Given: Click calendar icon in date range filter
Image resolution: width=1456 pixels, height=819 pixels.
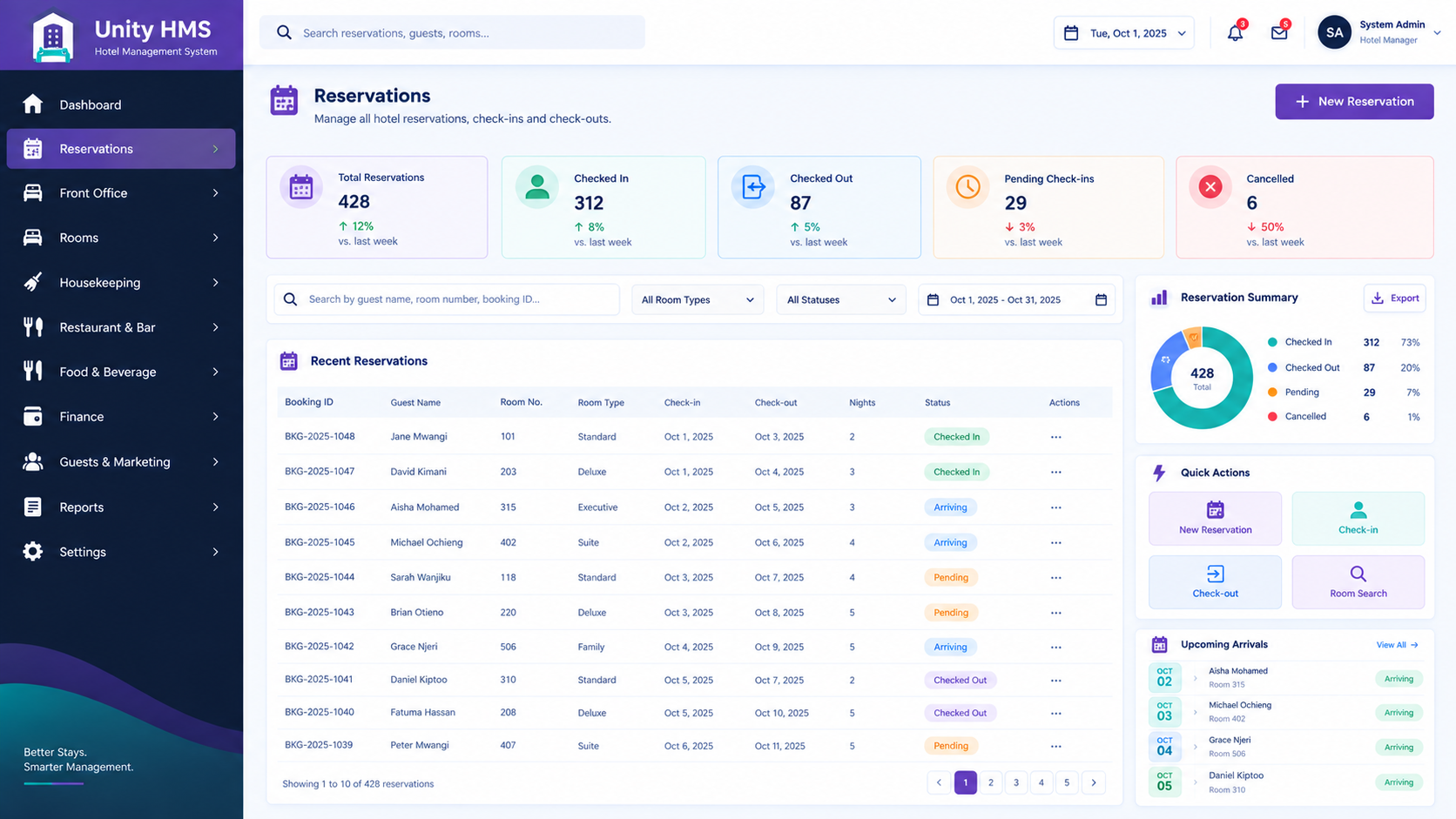Looking at the screenshot, I should point(1101,299).
